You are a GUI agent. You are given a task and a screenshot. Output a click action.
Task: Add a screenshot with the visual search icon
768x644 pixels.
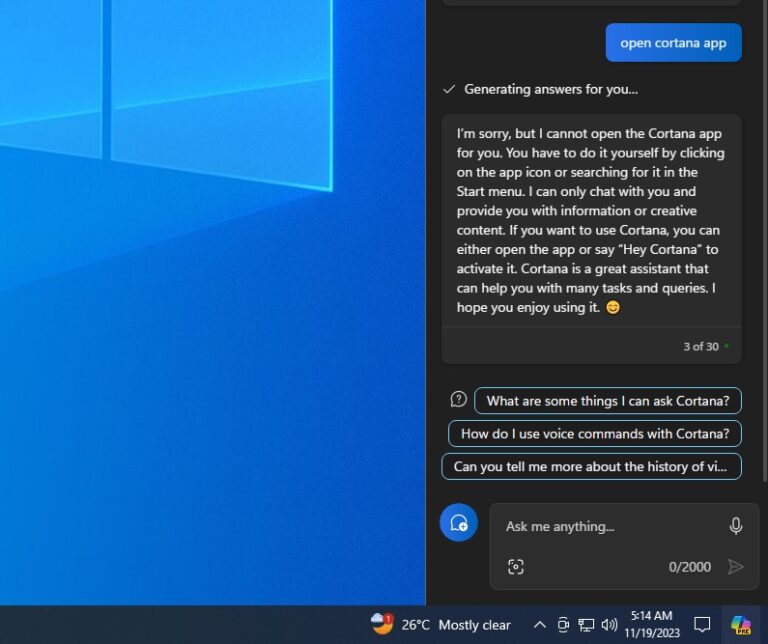click(516, 567)
